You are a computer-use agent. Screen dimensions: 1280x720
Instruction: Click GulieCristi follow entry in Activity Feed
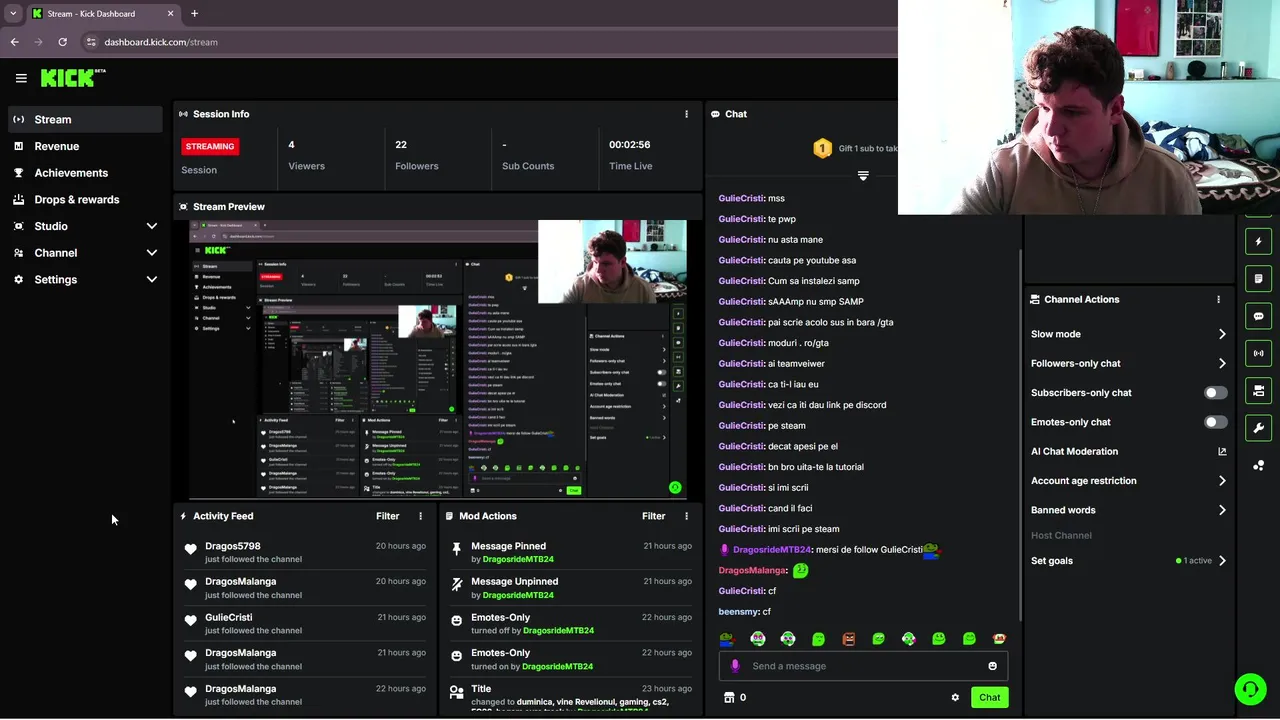point(305,624)
